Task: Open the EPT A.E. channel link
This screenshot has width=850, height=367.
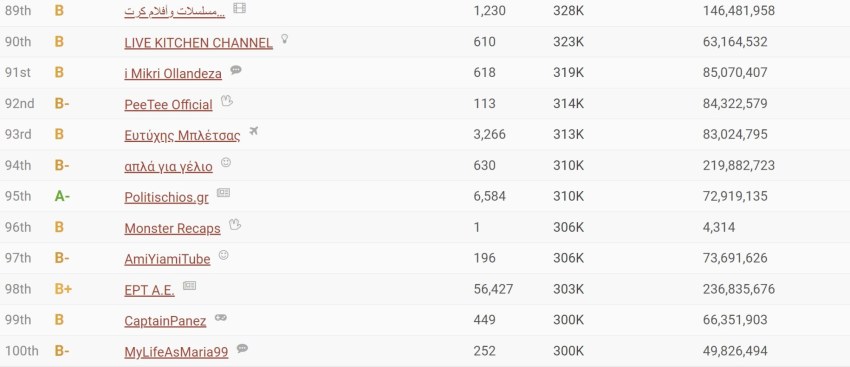Action: tap(150, 291)
